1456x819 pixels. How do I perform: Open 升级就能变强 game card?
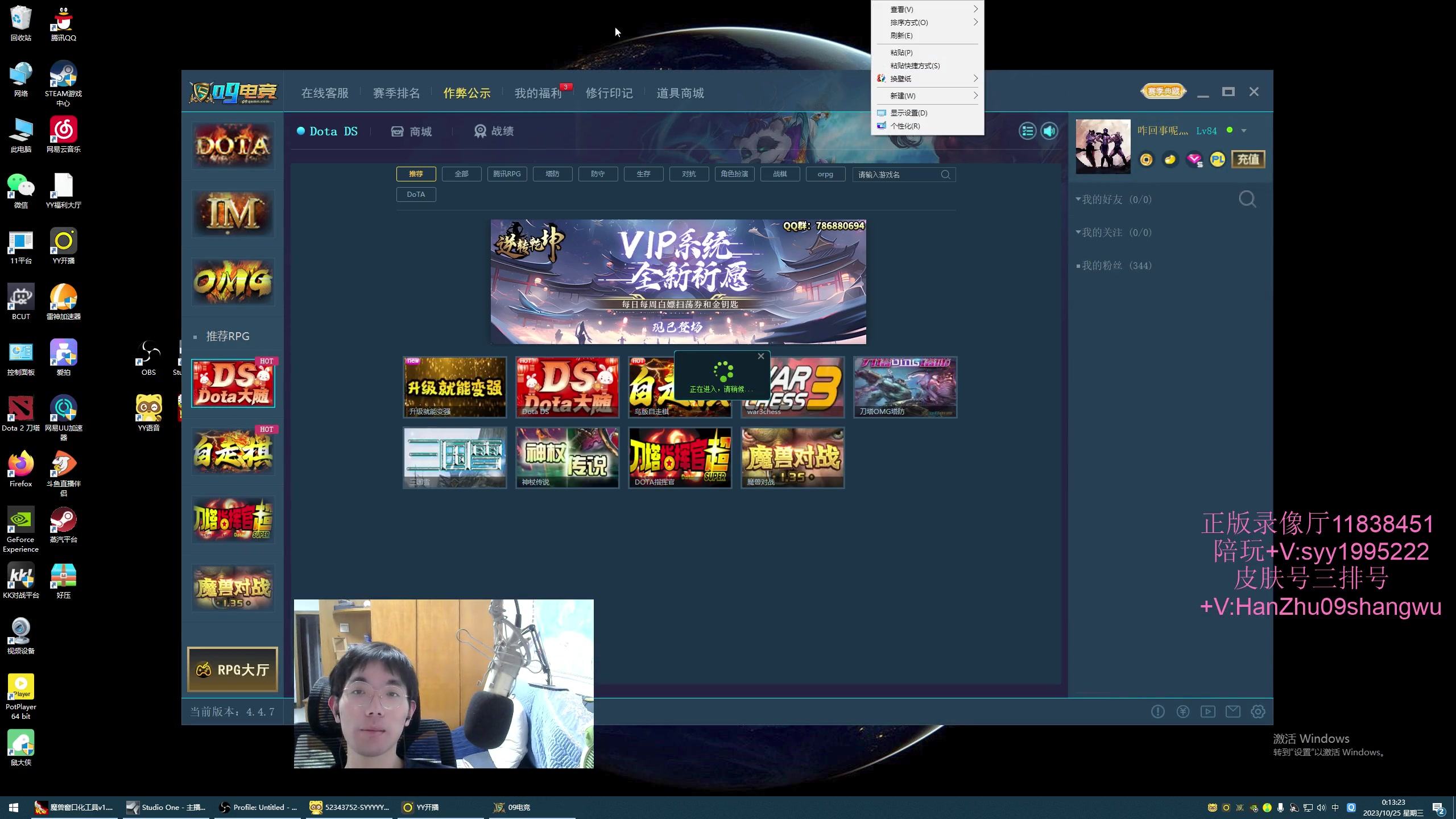click(x=454, y=387)
